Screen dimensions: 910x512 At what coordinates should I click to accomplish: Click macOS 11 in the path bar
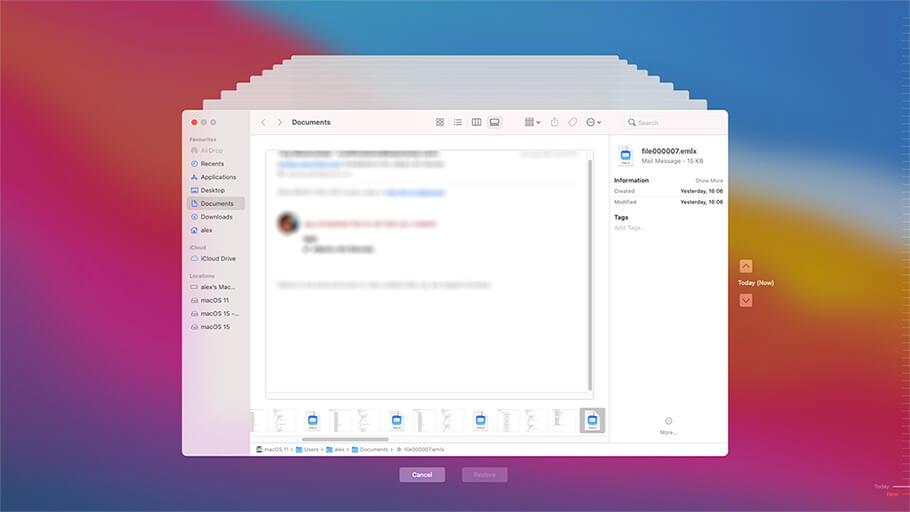tap(272, 450)
